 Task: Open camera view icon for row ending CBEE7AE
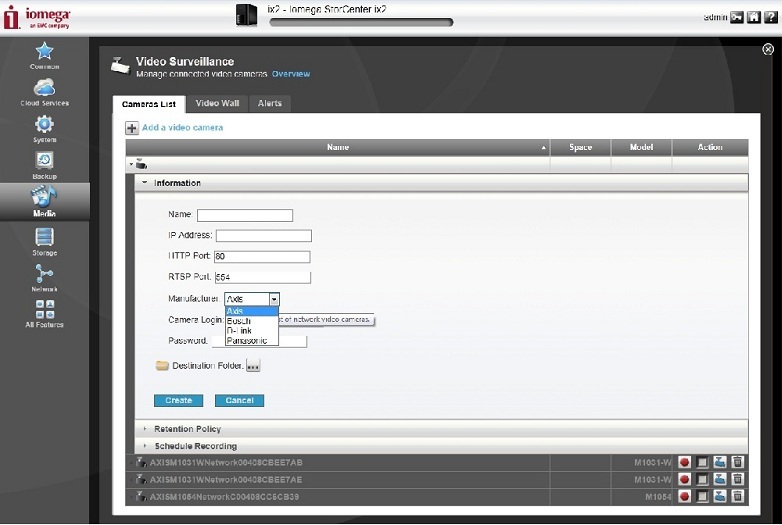[720, 479]
